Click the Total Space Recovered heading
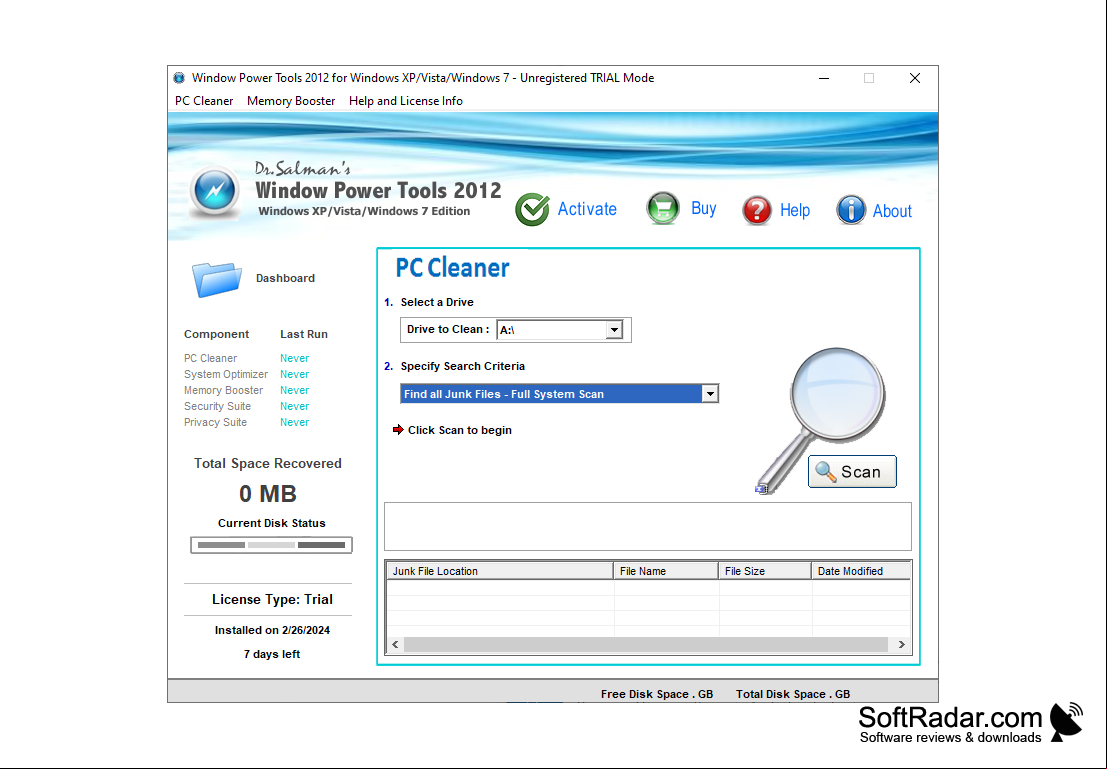 [268, 463]
